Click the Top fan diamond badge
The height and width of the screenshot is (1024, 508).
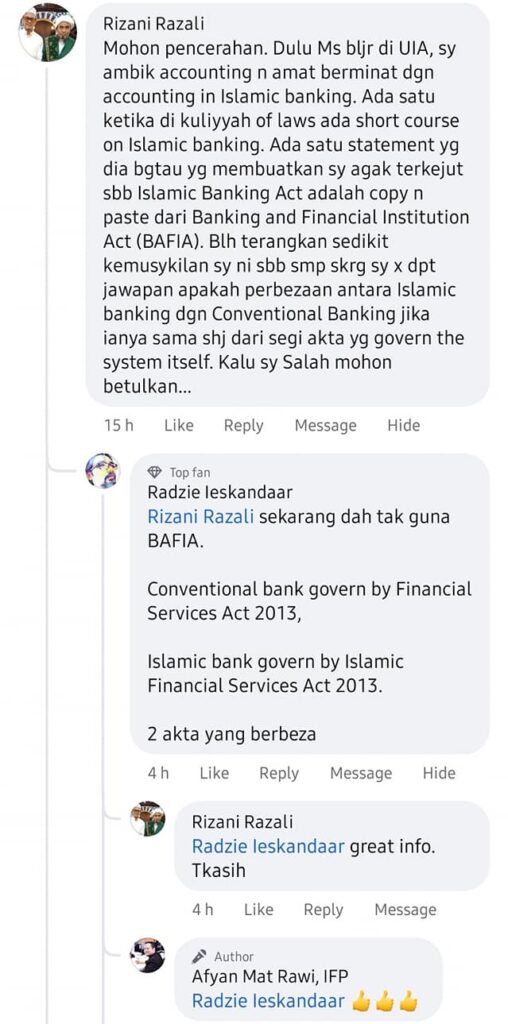(x=155, y=472)
